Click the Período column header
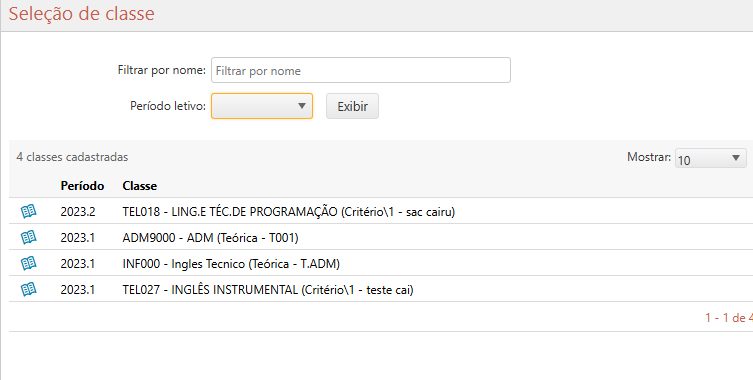 click(x=82, y=185)
